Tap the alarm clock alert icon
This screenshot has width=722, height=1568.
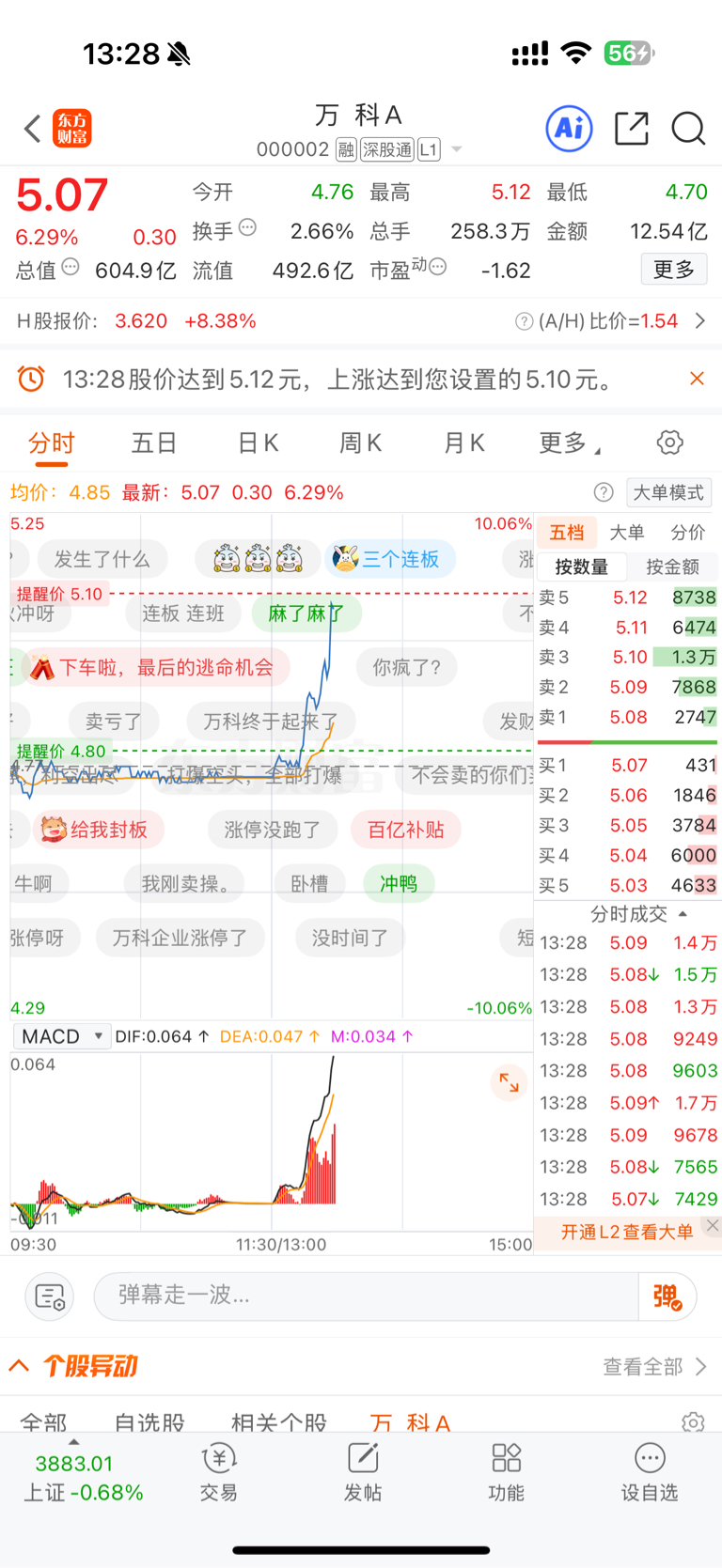click(31, 379)
